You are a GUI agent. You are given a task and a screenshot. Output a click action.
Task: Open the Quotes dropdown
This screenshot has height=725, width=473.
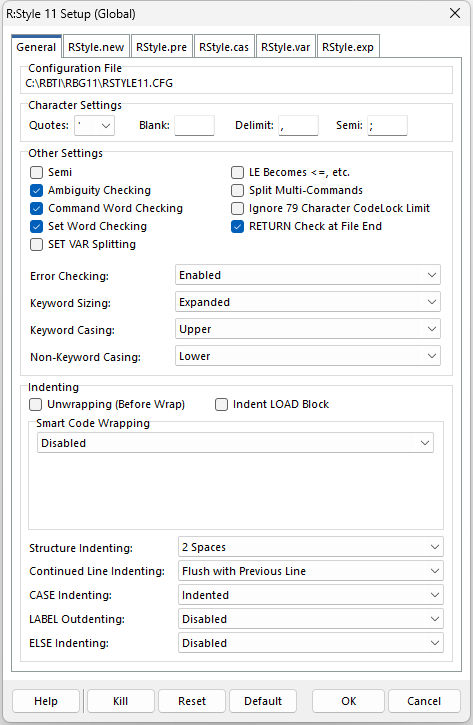tap(94, 126)
